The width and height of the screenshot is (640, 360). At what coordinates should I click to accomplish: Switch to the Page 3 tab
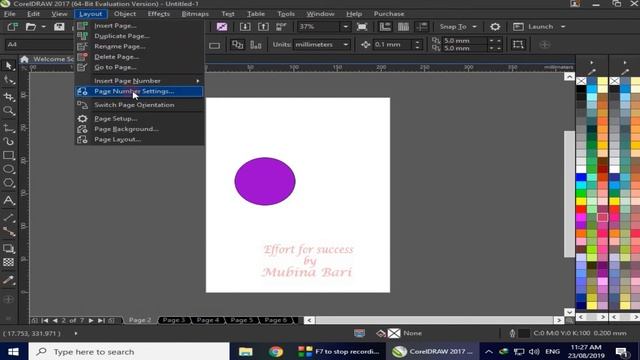pyautogui.click(x=174, y=320)
